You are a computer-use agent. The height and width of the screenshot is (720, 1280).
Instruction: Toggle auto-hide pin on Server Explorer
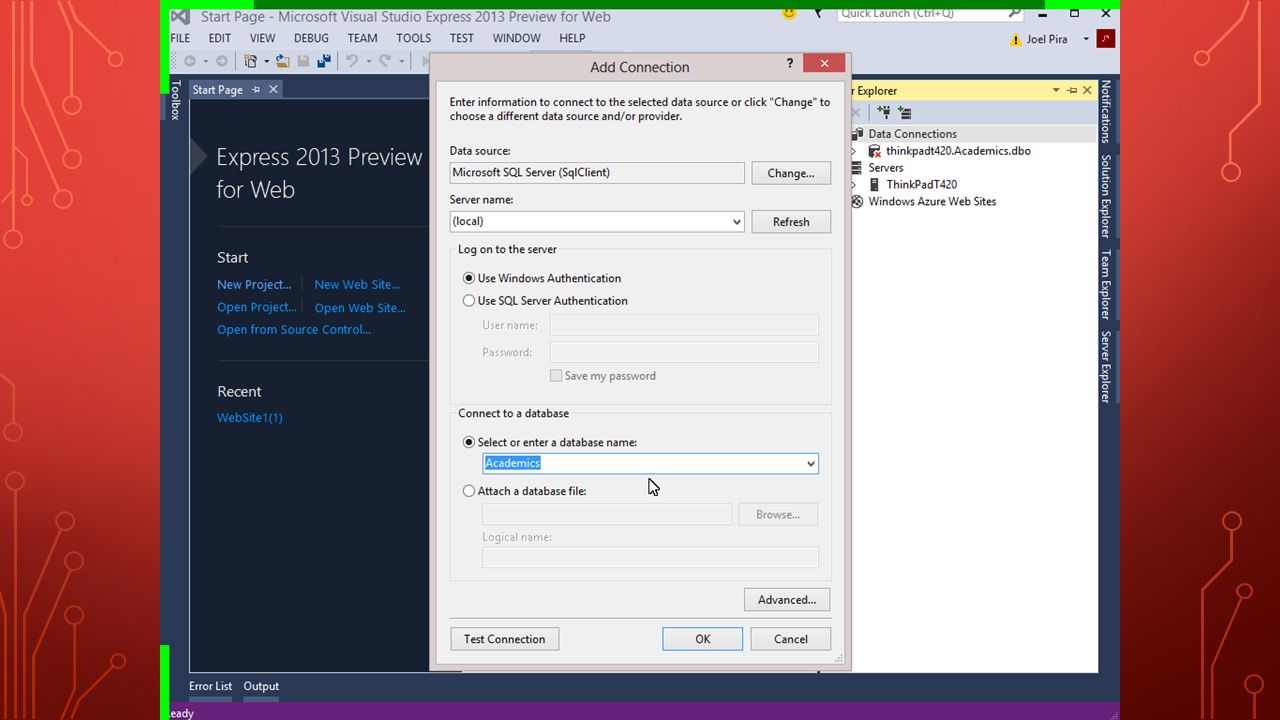[1072, 90]
